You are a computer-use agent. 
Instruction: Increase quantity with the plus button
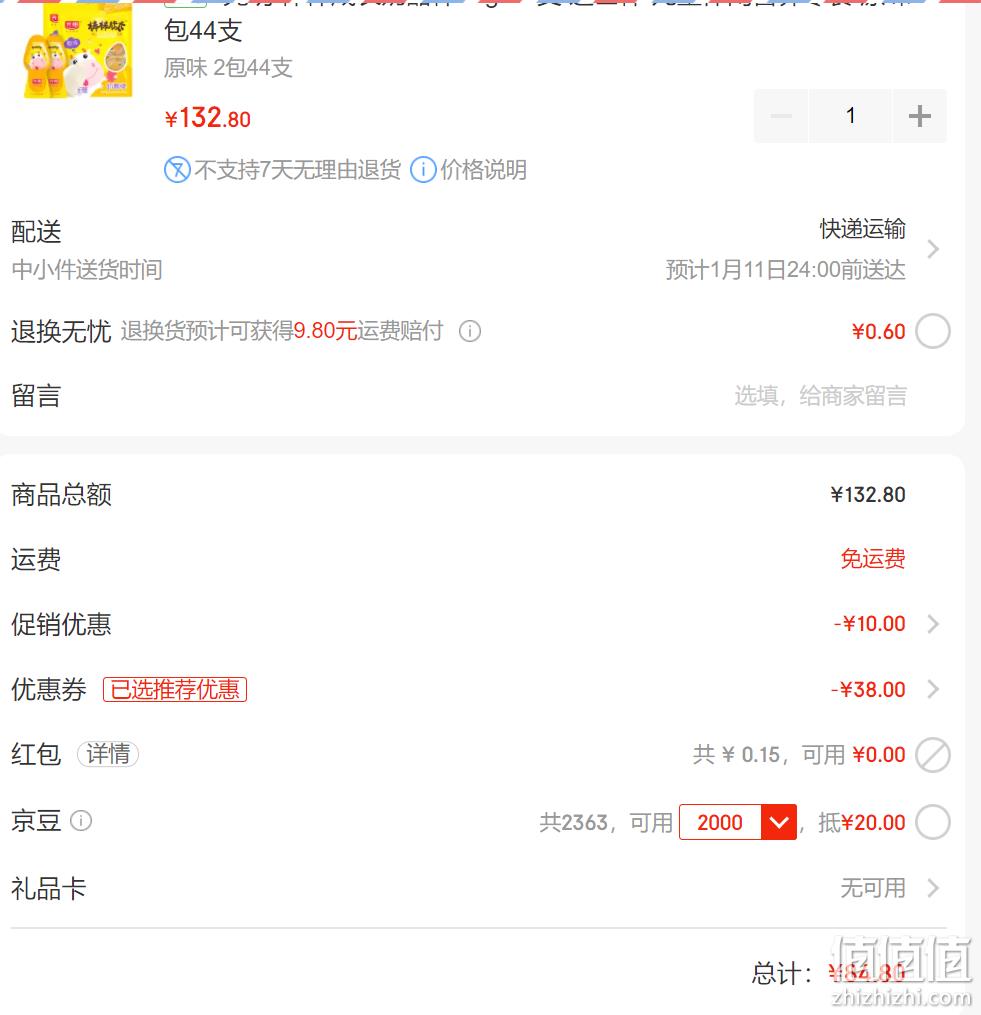tap(919, 117)
